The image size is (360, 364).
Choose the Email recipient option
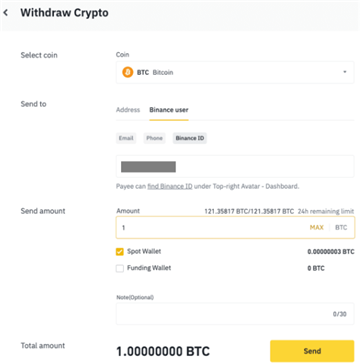tap(126, 138)
